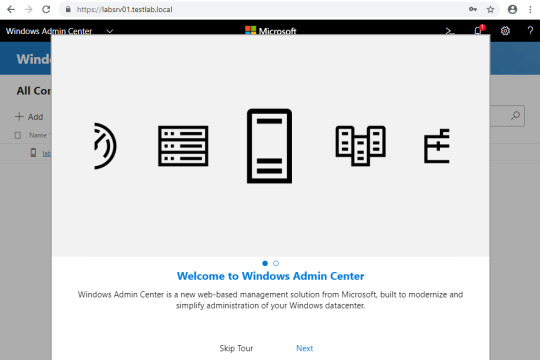Image resolution: width=540 pixels, height=360 pixels.
Task: Open the notifications bell with red badge
Action: [x=479, y=30]
